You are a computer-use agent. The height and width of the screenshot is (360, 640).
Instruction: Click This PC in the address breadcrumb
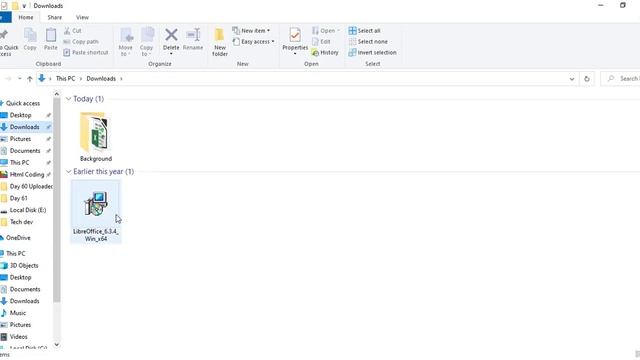65,79
